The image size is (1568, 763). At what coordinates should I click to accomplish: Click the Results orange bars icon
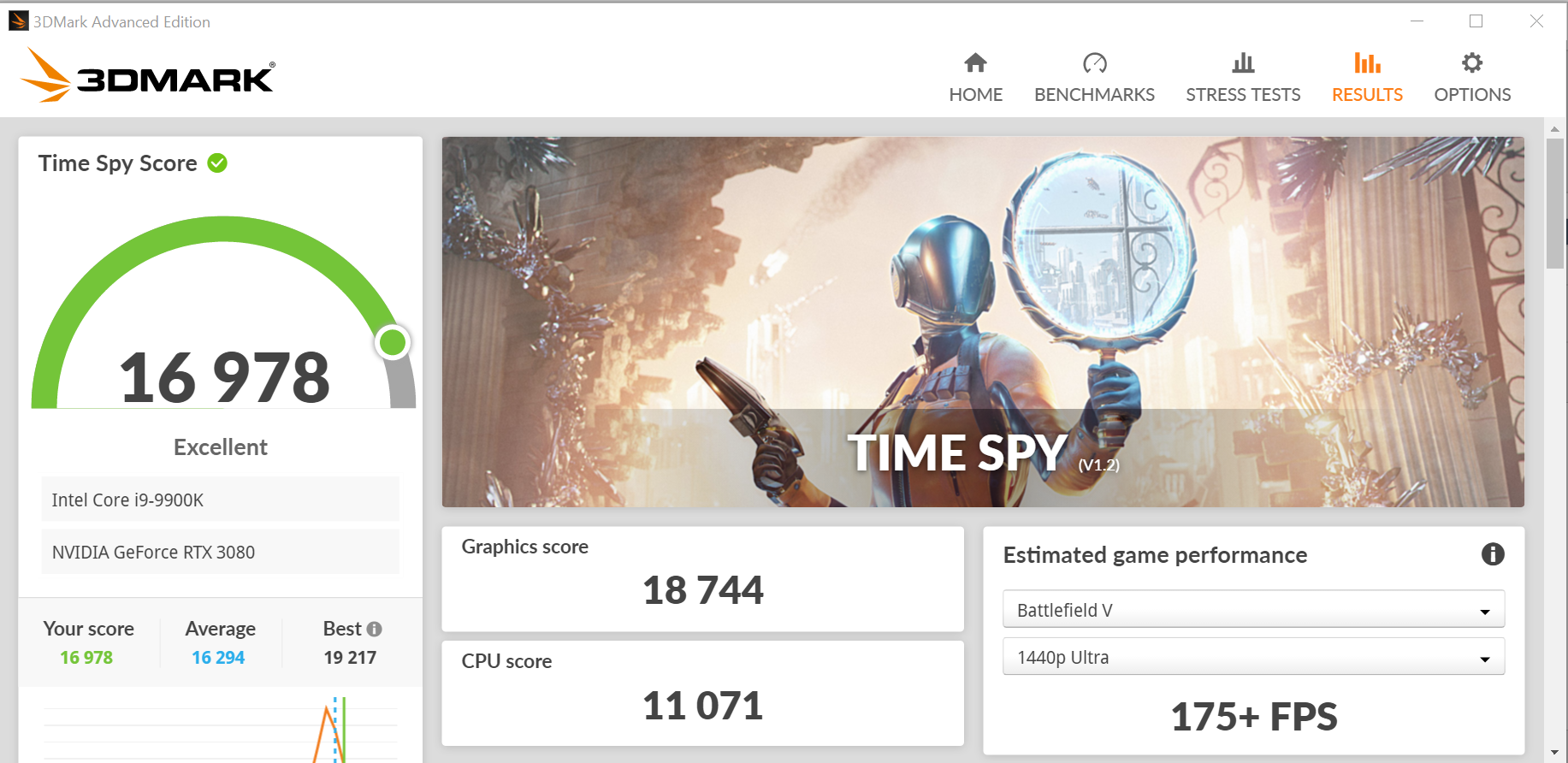(x=1367, y=62)
